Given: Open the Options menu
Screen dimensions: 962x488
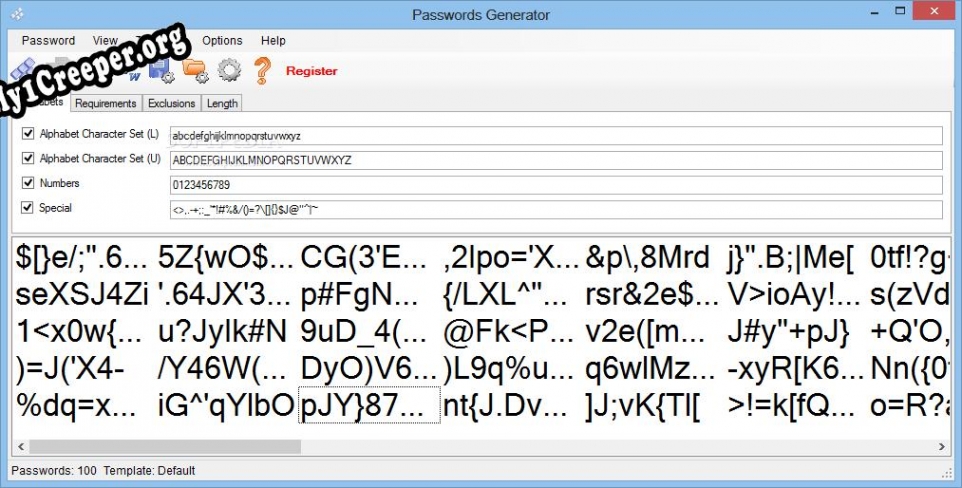Looking at the screenshot, I should pyautogui.click(x=222, y=41).
